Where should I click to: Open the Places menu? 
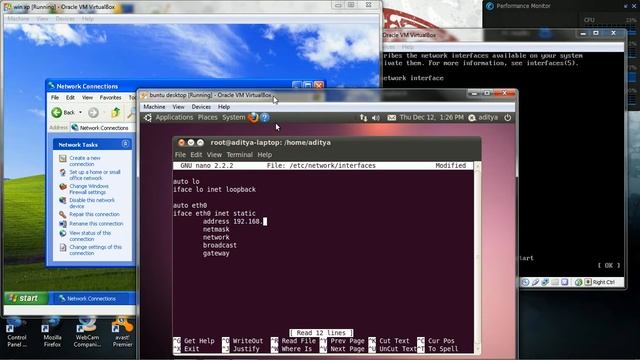(207, 118)
